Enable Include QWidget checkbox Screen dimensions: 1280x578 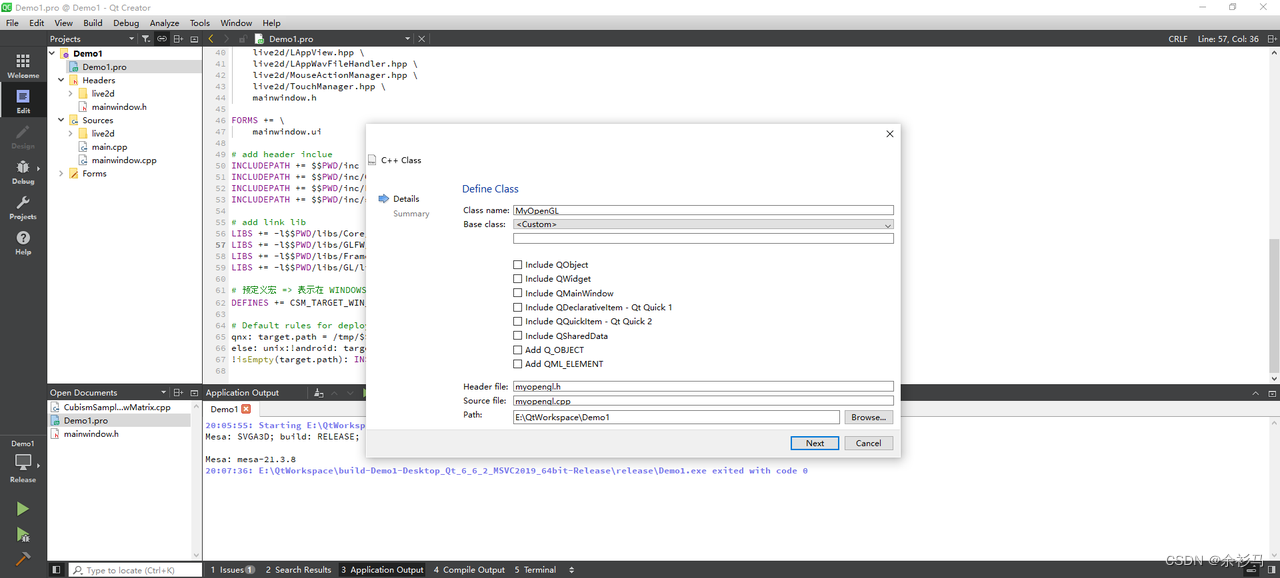click(x=518, y=279)
